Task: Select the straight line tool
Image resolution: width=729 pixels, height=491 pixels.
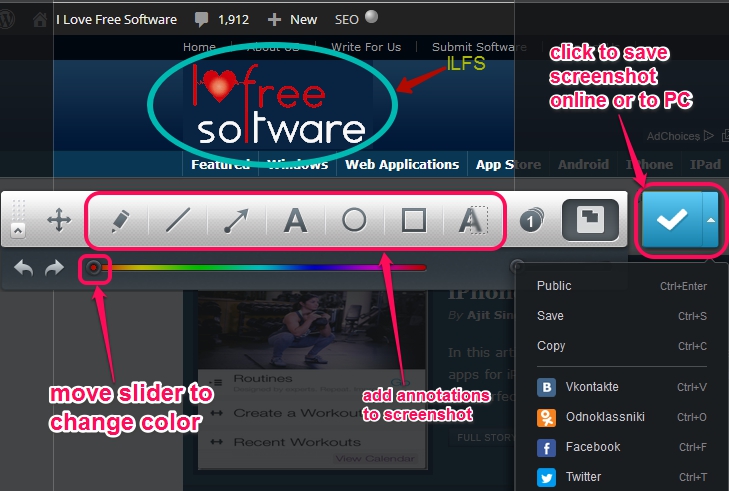Action: [x=178, y=220]
